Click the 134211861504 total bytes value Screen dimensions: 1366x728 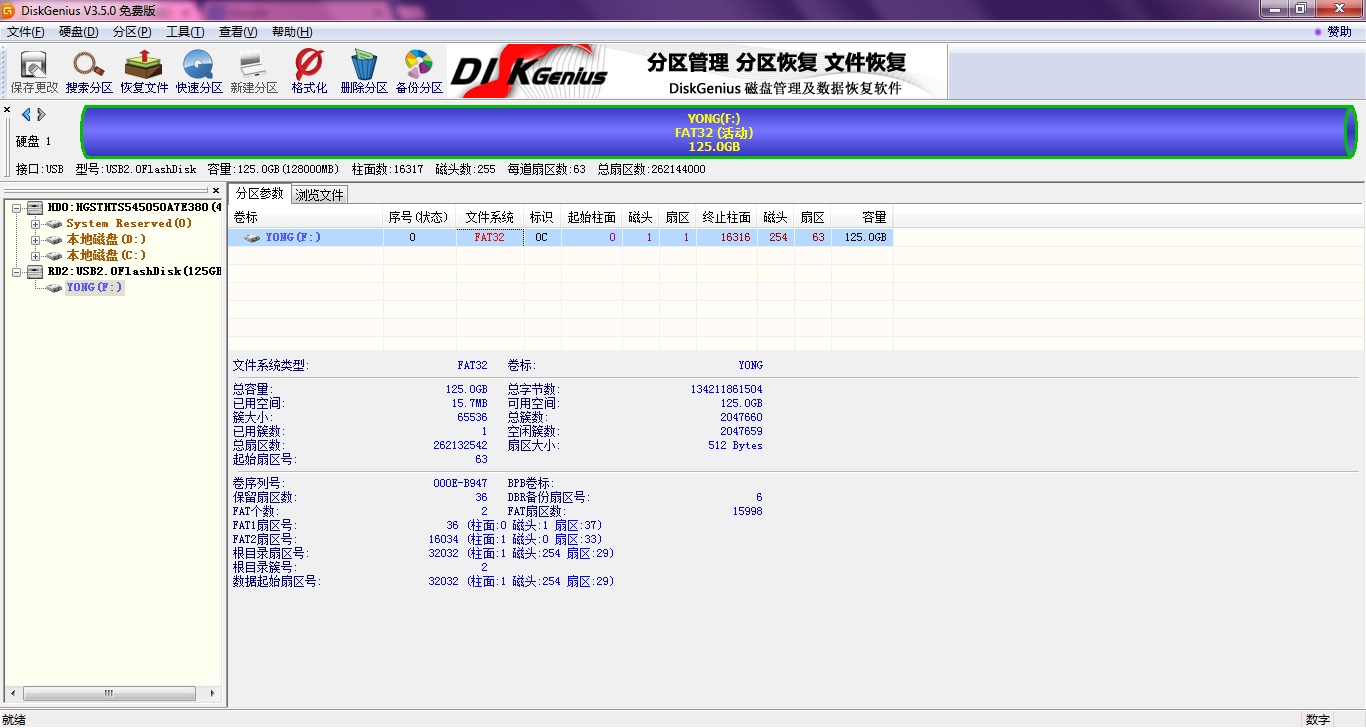726,390
